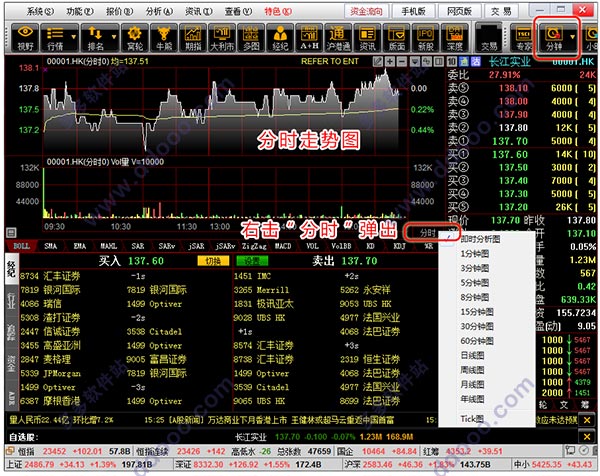Viewport: 600px width, 476px height.
Task: Open the 大利市 toolbar icon
Action: pyautogui.click(x=222, y=37)
